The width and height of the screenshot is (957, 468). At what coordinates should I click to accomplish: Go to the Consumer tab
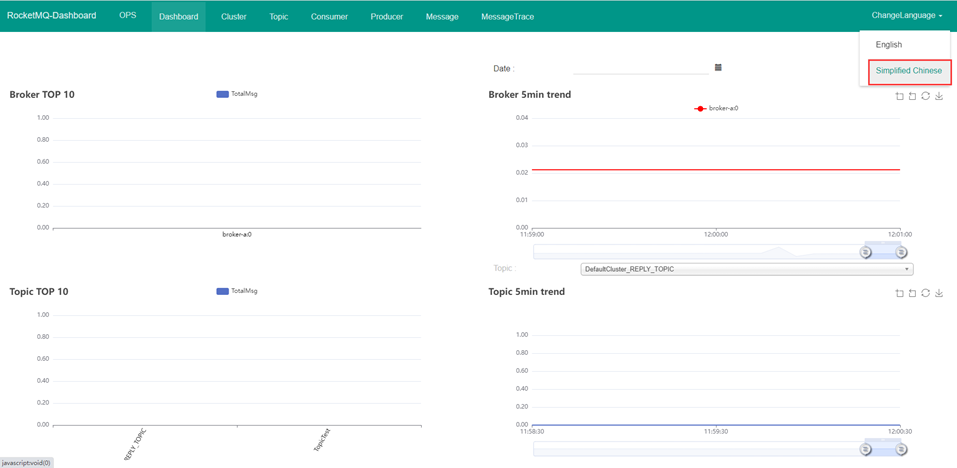tap(330, 16)
